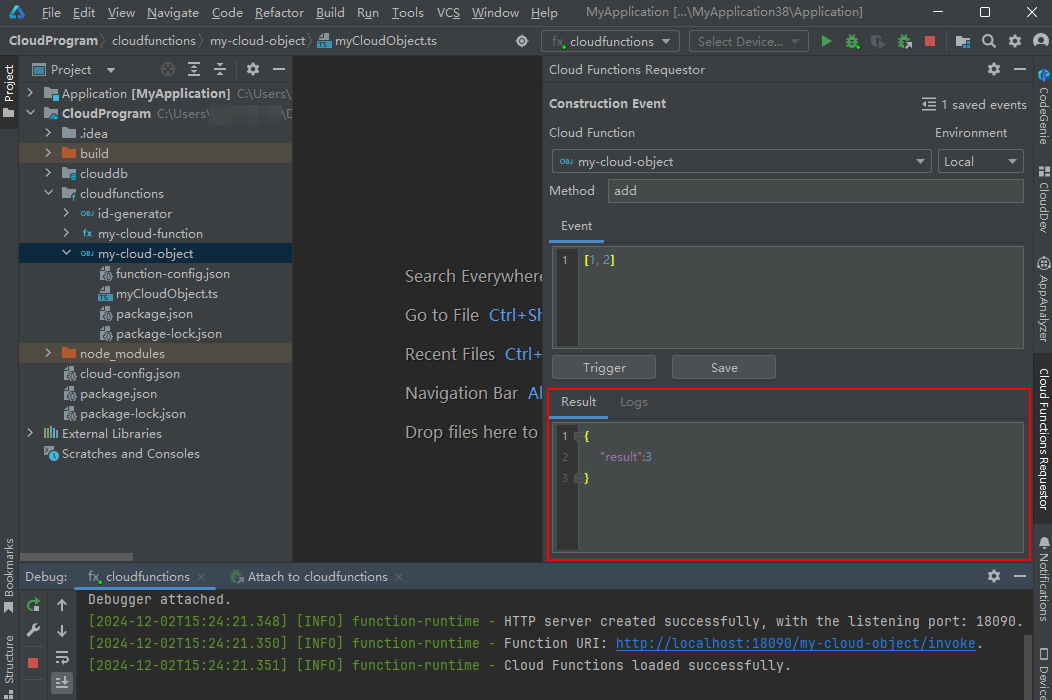Stop the running process in top toolbar
1052x700 pixels.
point(930,41)
